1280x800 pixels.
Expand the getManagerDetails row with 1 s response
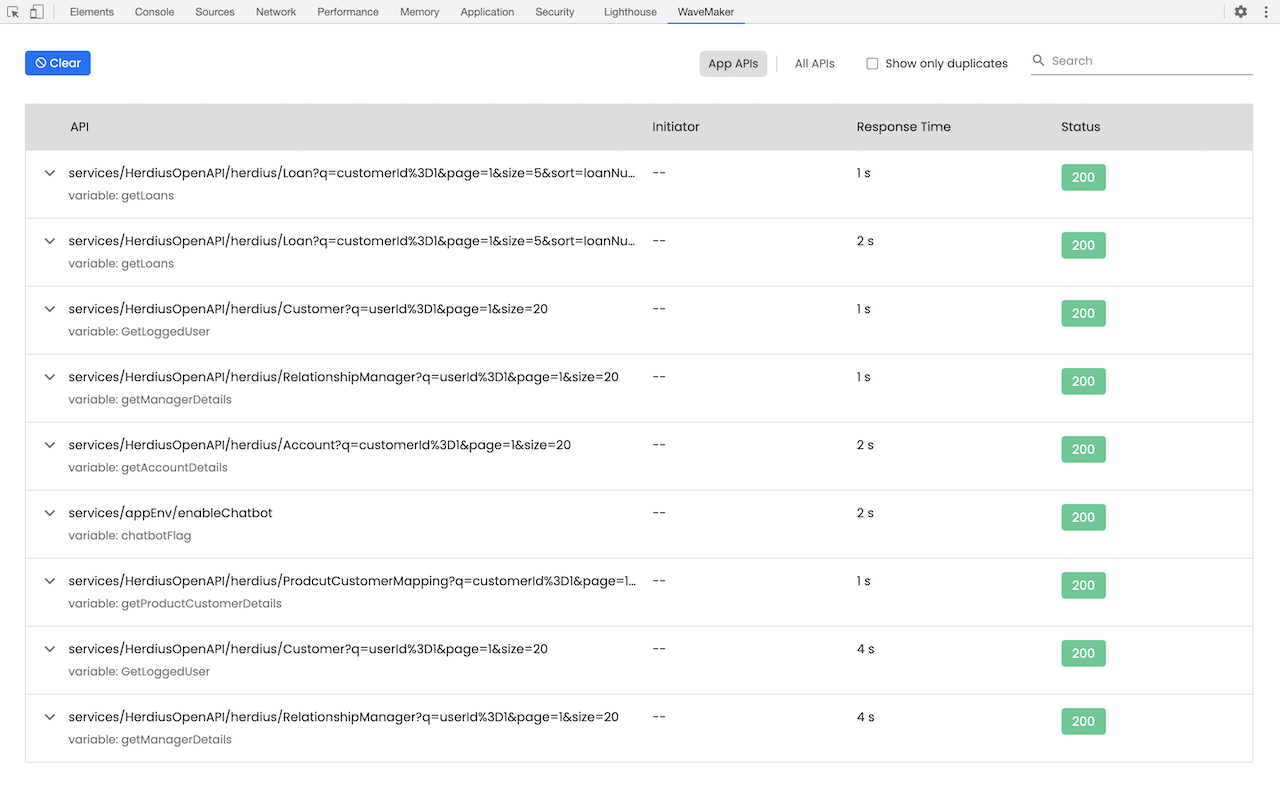[50, 377]
